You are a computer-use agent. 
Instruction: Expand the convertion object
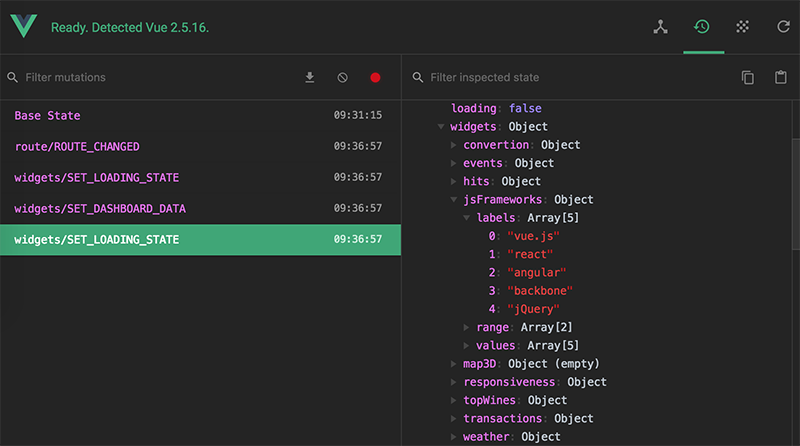click(453, 145)
